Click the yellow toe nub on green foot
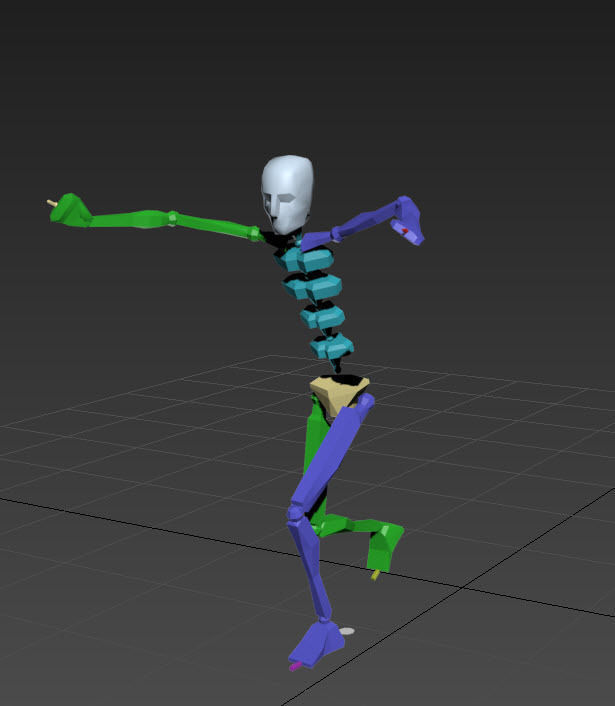 point(375,575)
